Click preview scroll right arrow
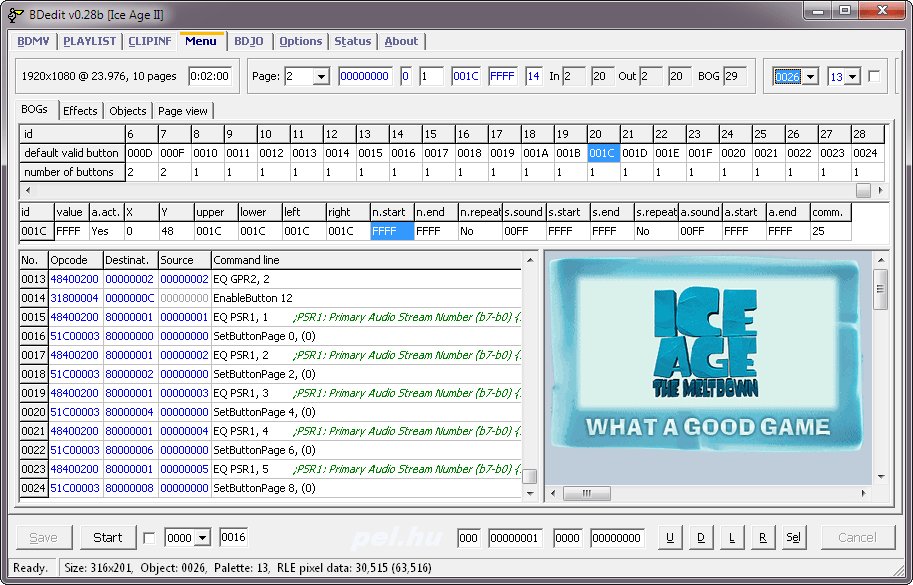The width and height of the screenshot is (913, 585). [x=864, y=494]
